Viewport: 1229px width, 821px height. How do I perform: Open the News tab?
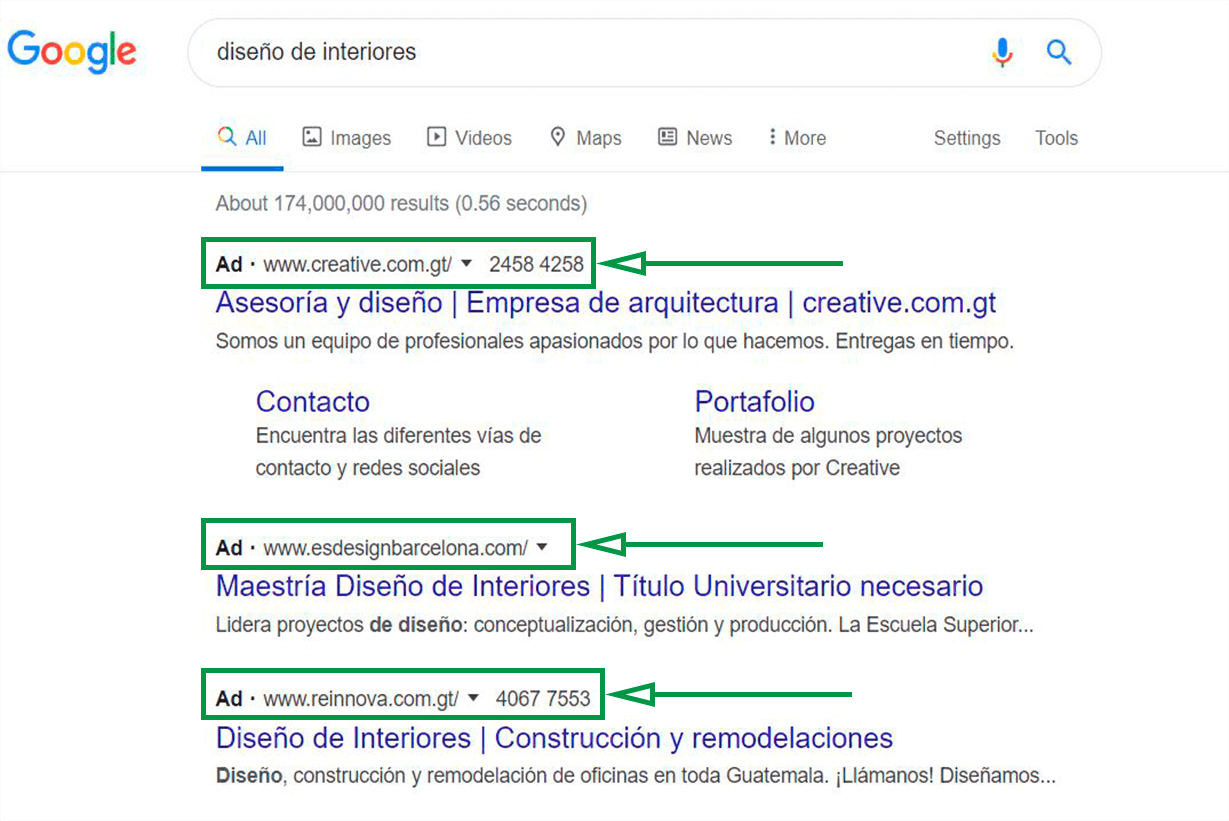(695, 138)
